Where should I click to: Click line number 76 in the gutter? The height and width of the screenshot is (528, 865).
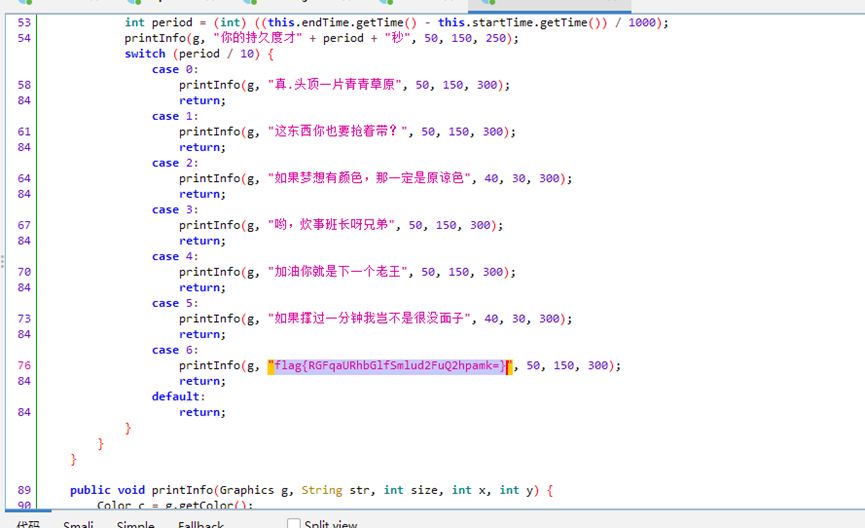pyautogui.click(x=24, y=366)
